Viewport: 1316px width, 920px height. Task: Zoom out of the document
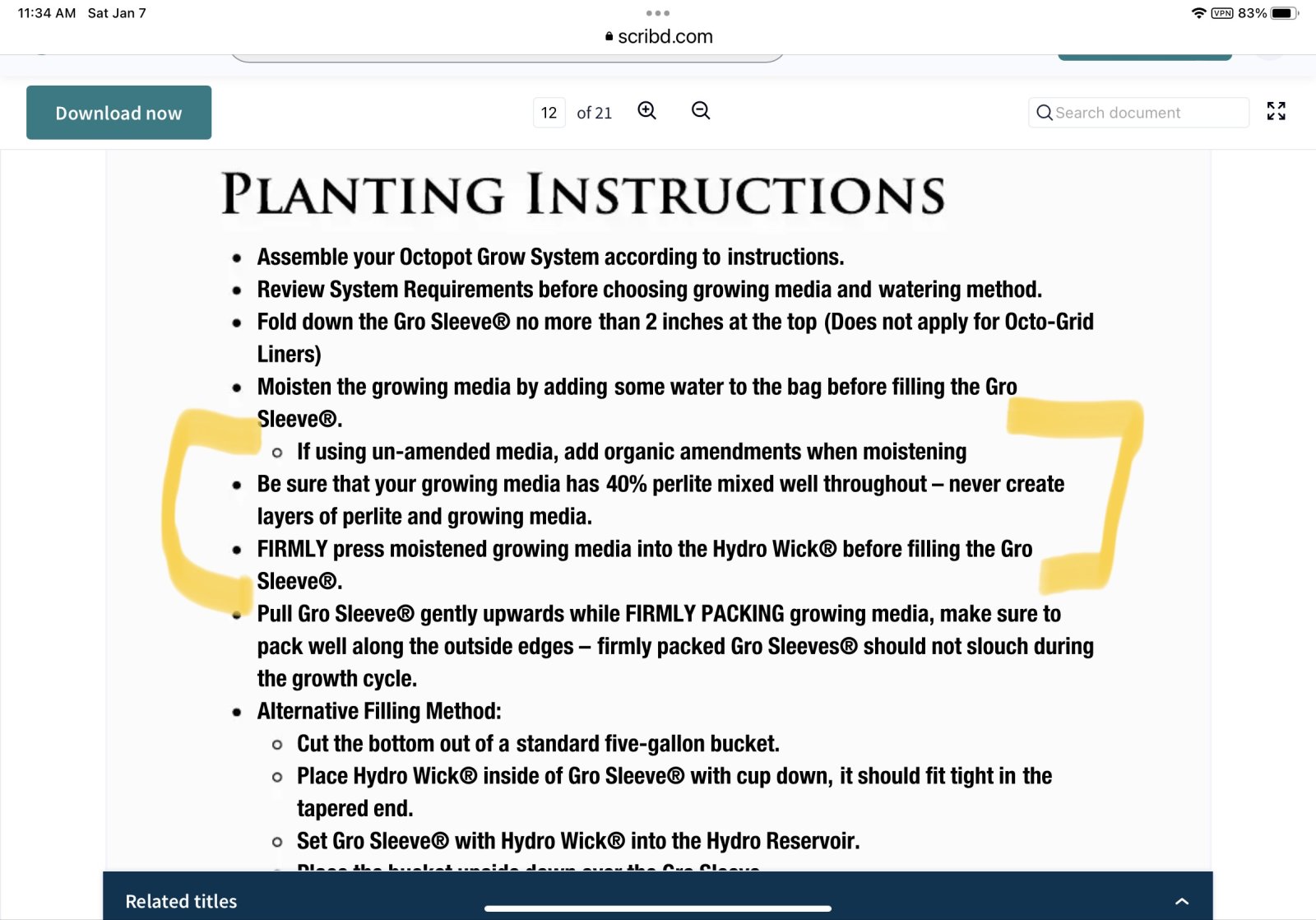pos(701,111)
